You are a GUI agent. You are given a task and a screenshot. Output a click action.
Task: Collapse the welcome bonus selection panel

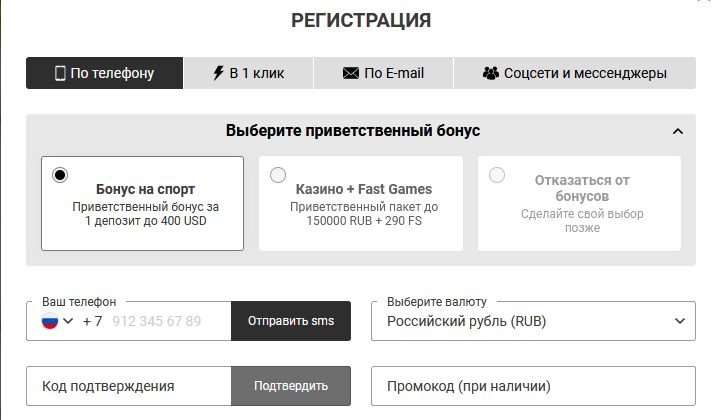point(678,131)
